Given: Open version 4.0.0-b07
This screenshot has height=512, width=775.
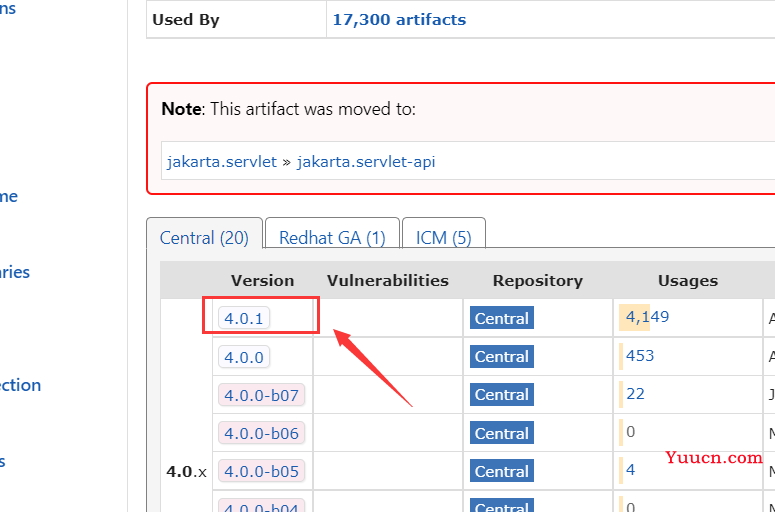Looking at the screenshot, I should [261, 395].
